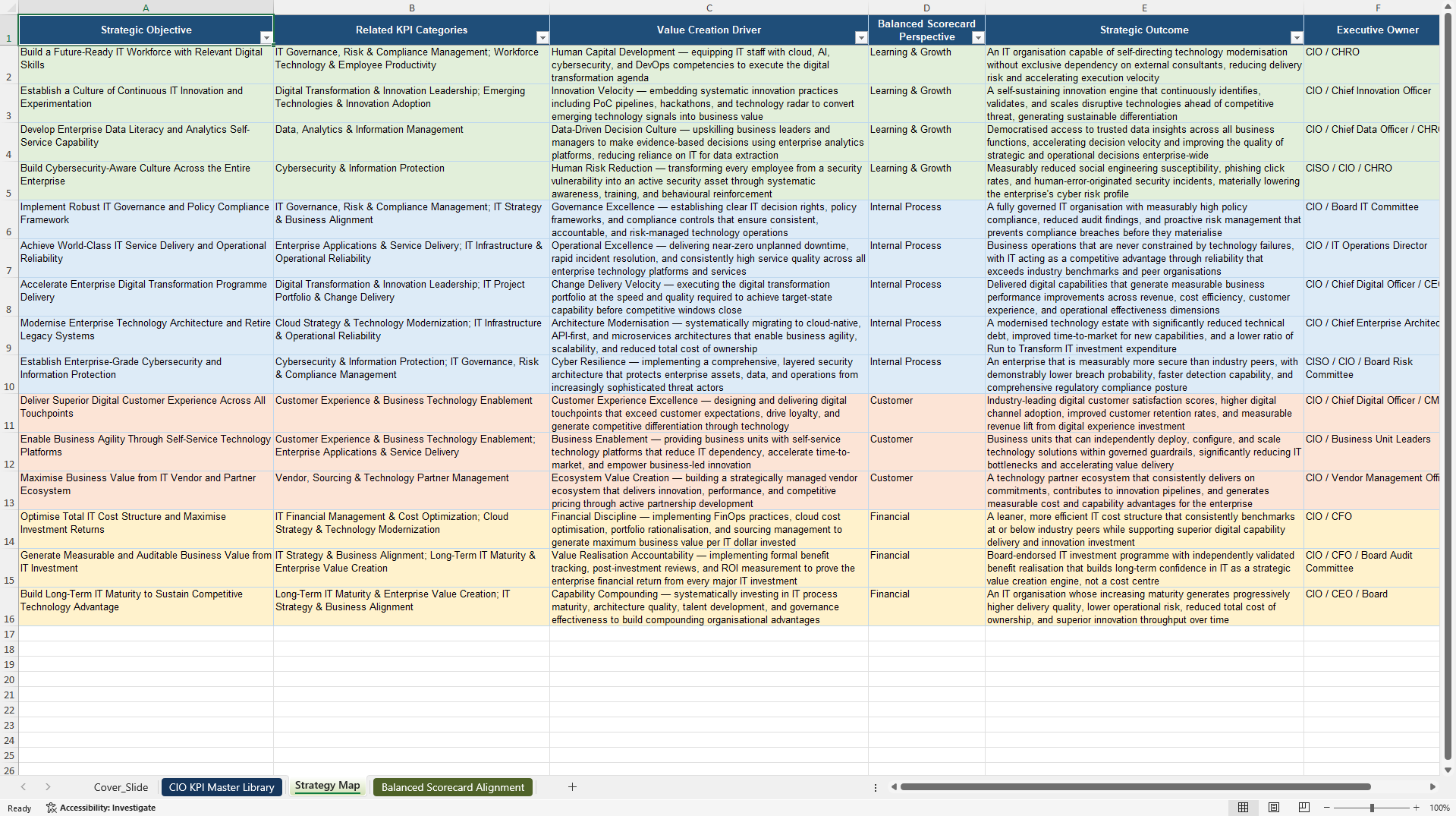Click sheet tab options dots
This screenshot has width=1456, height=816.
click(875, 787)
